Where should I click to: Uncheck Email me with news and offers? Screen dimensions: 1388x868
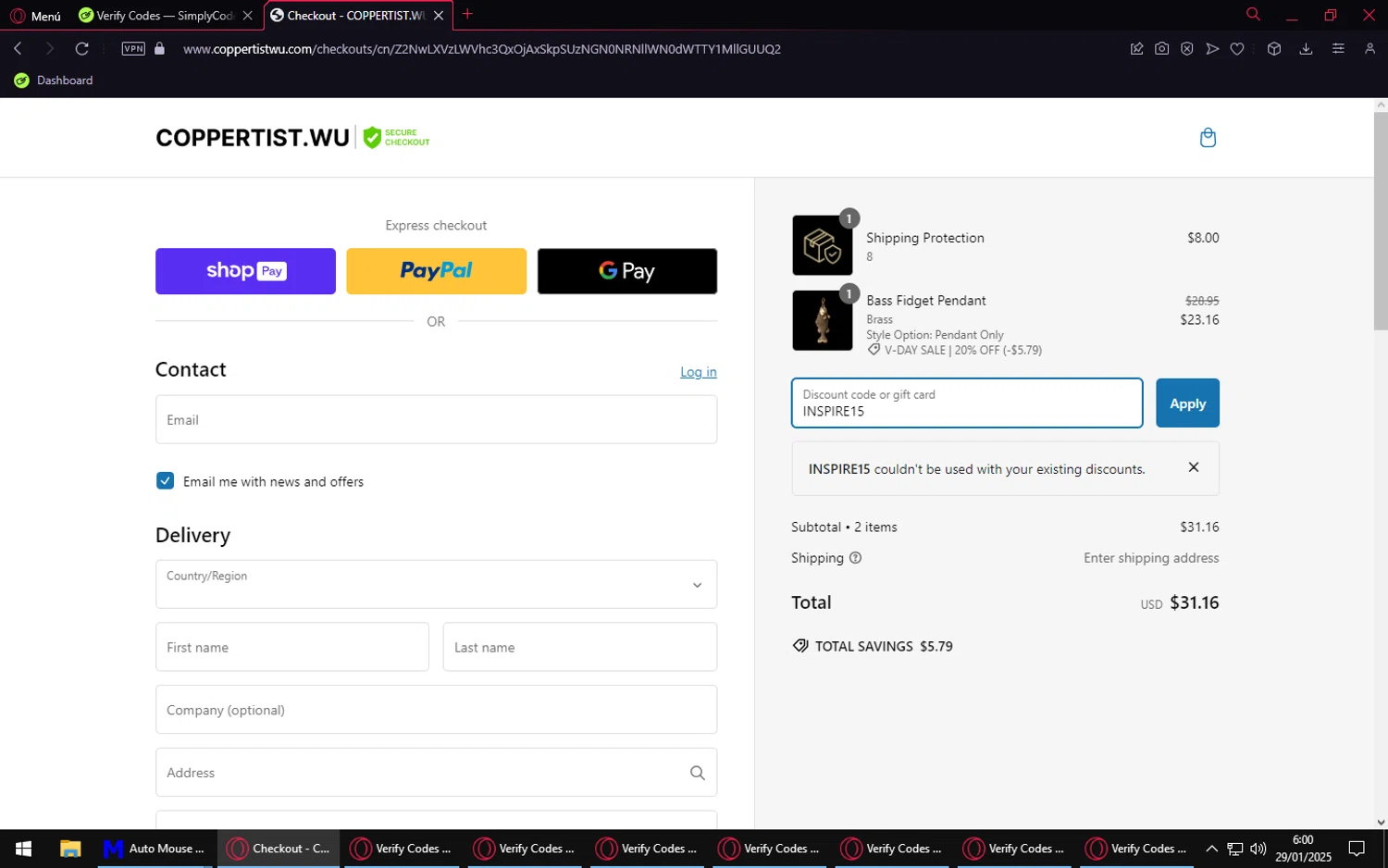(x=166, y=481)
